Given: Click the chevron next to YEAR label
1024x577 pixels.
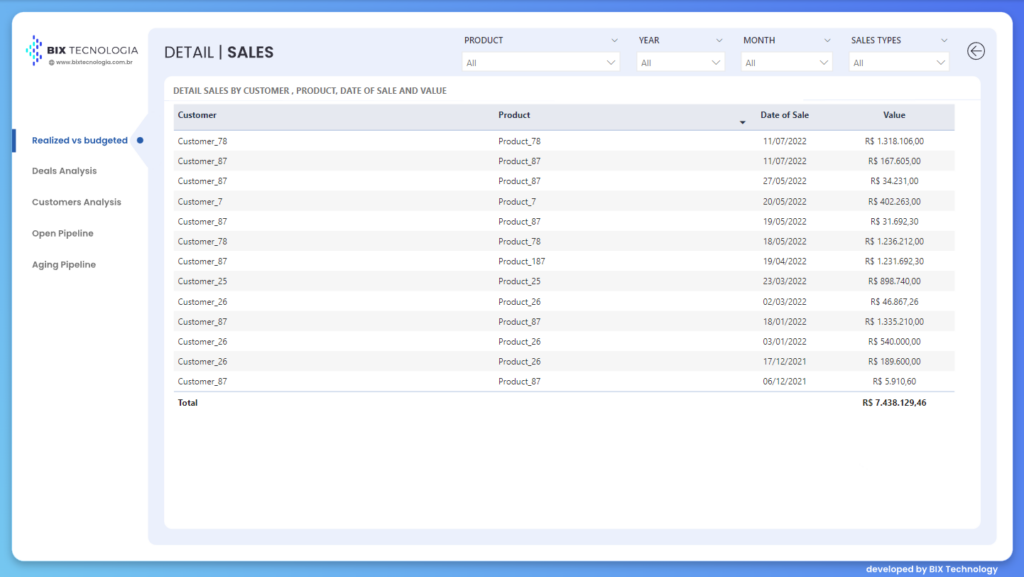Looking at the screenshot, I should [719, 41].
